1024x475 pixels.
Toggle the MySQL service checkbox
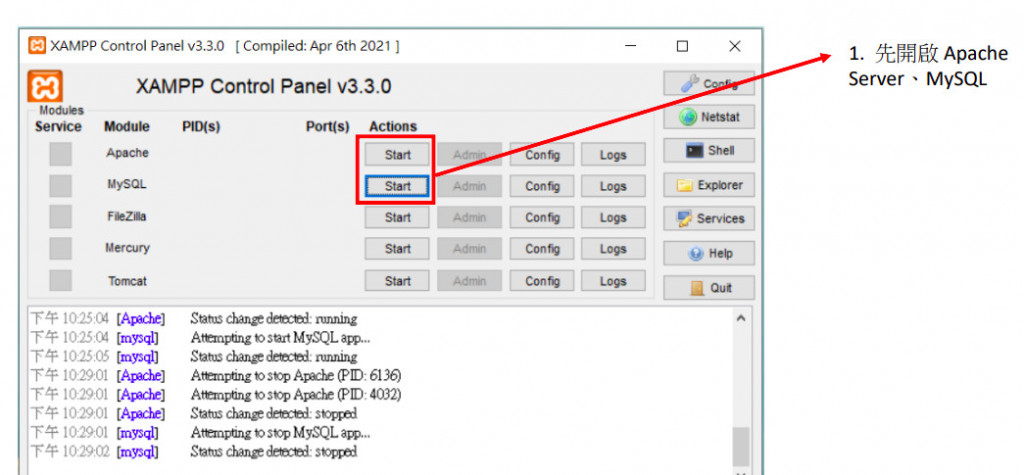[x=61, y=186]
